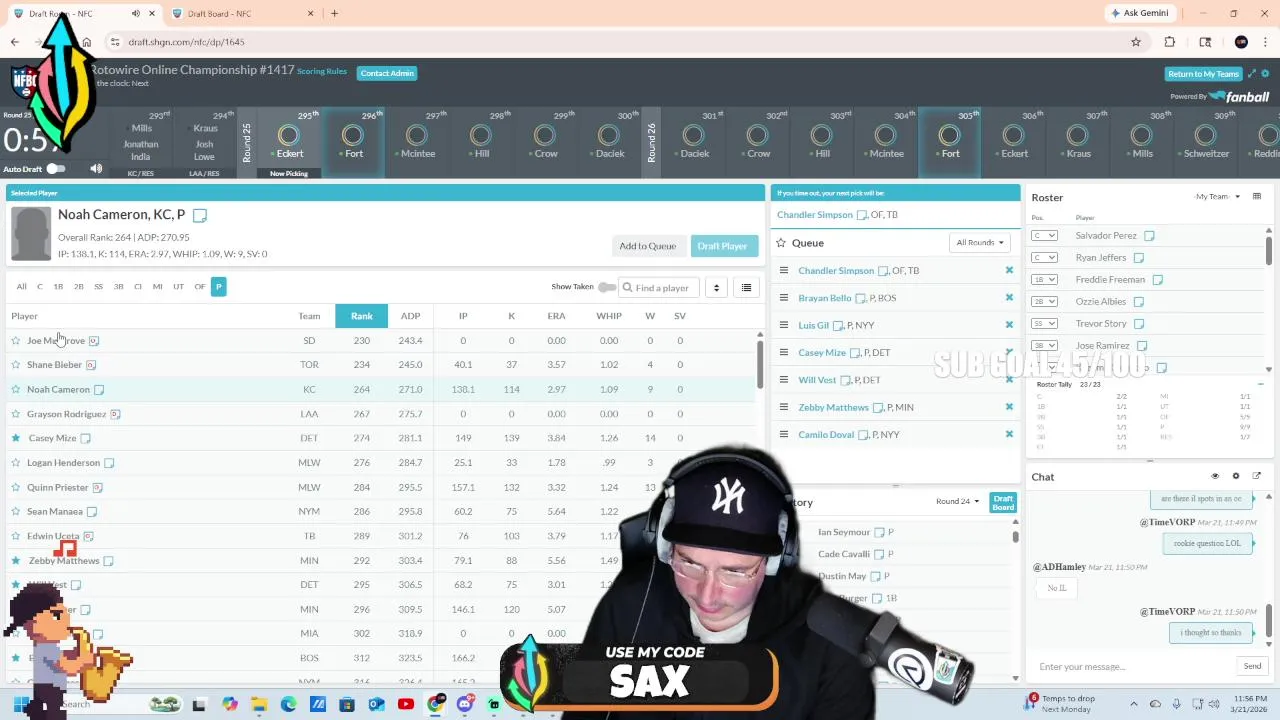
Task: Change Salvador Perez position dropdown
Action: [x=1044, y=236]
